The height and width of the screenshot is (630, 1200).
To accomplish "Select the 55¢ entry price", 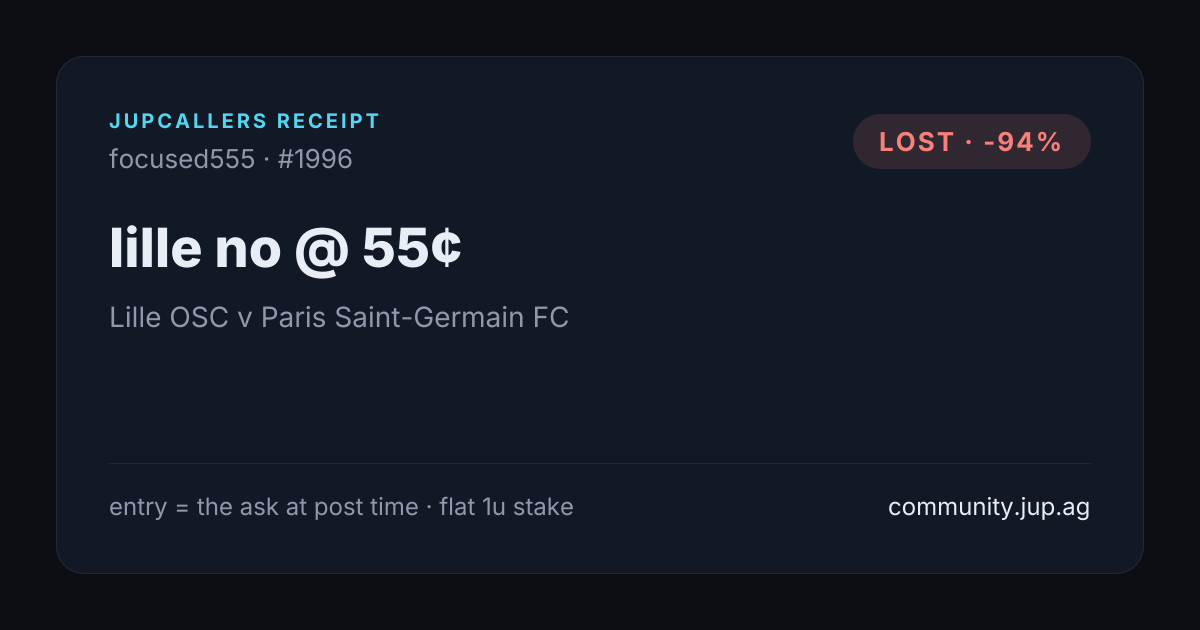I will tap(412, 249).
